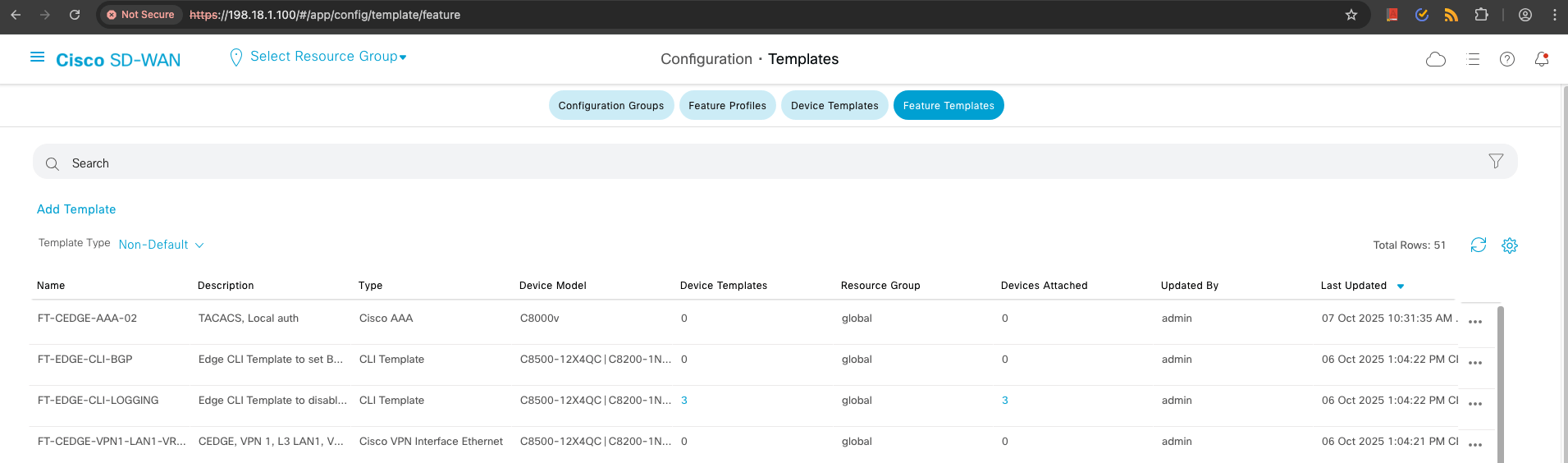The height and width of the screenshot is (463, 1568).
Task: Switch to Device Templates tab
Action: click(834, 105)
